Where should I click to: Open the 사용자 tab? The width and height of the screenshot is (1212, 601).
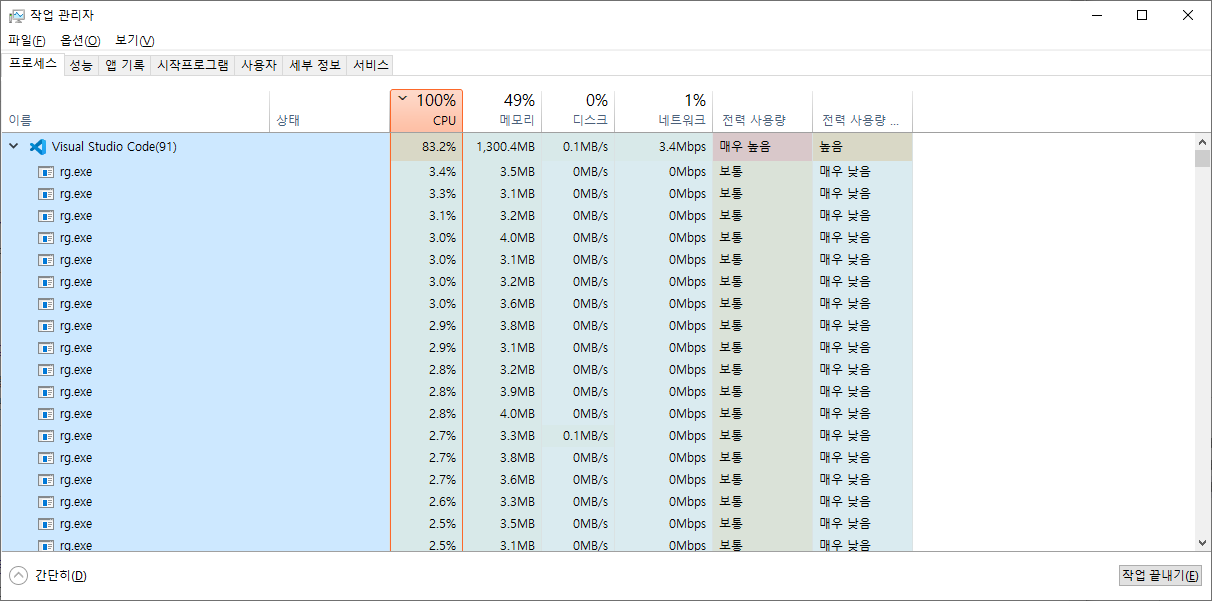(258, 65)
